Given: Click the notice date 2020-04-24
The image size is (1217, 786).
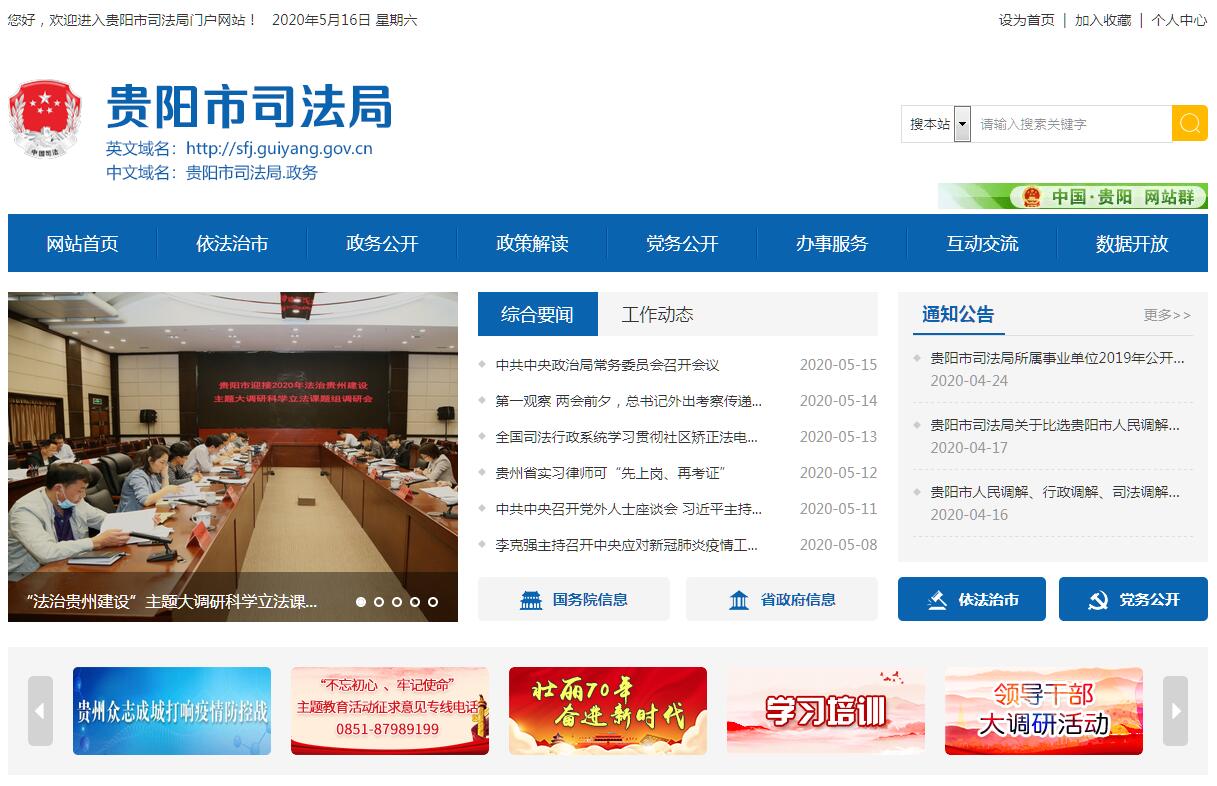Looking at the screenshot, I should click(969, 380).
